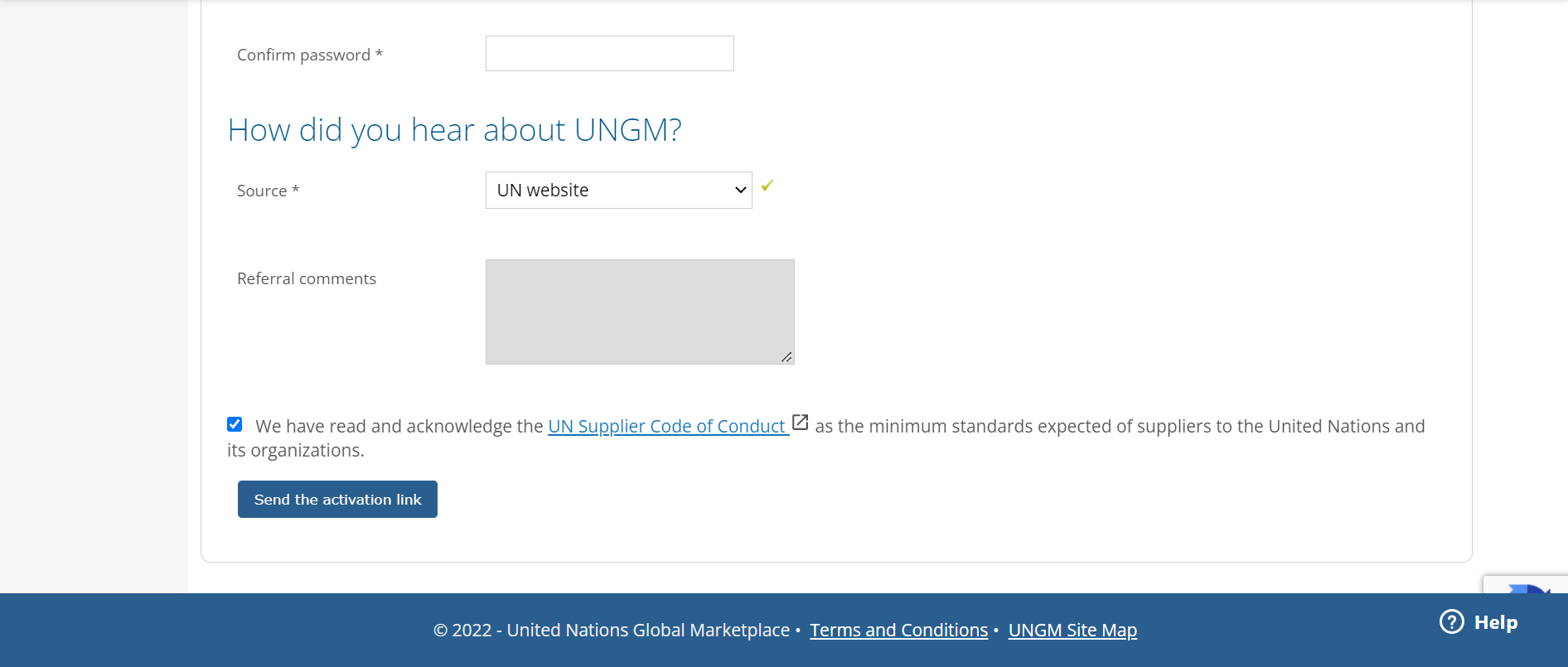1568x667 pixels.
Task: Click the reCAPTCHA badge at bottom right
Action: pyautogui.click(x=1526, y=585)
